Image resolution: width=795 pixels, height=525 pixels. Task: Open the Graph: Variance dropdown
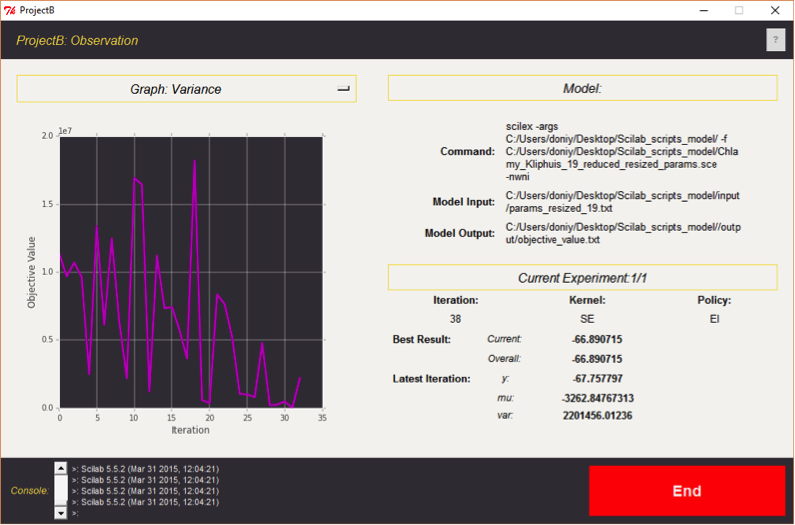click(187, 89)
